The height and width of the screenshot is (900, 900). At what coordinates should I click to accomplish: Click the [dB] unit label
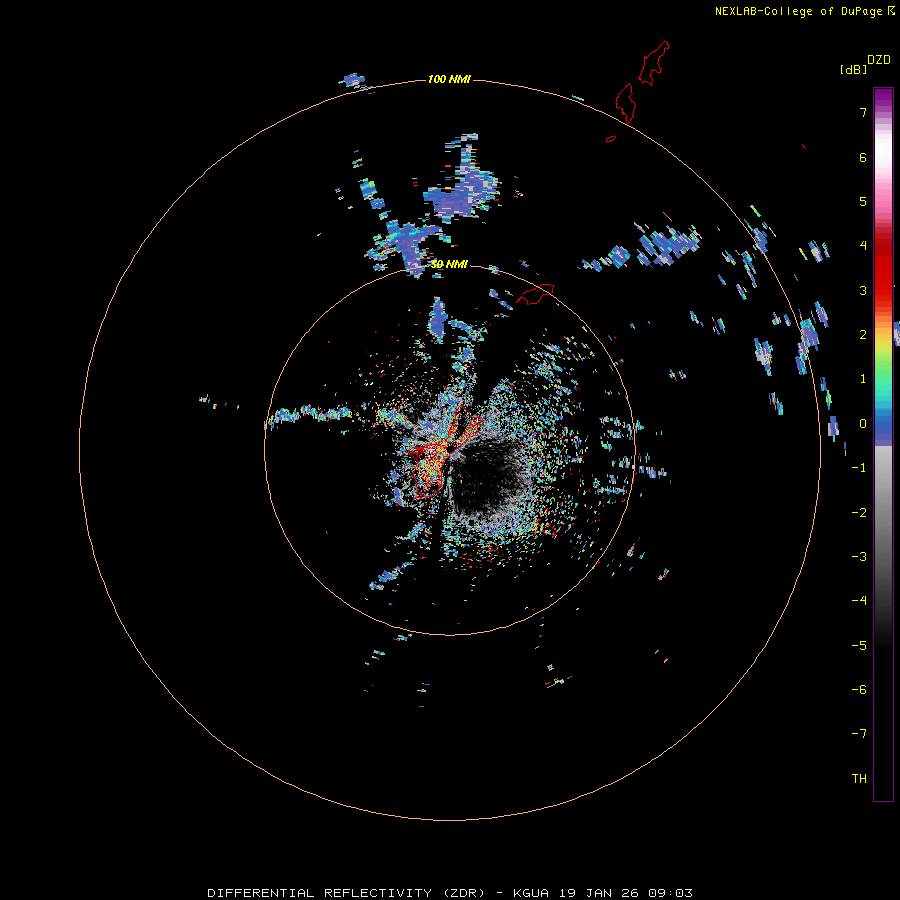[x=853, y=69]
